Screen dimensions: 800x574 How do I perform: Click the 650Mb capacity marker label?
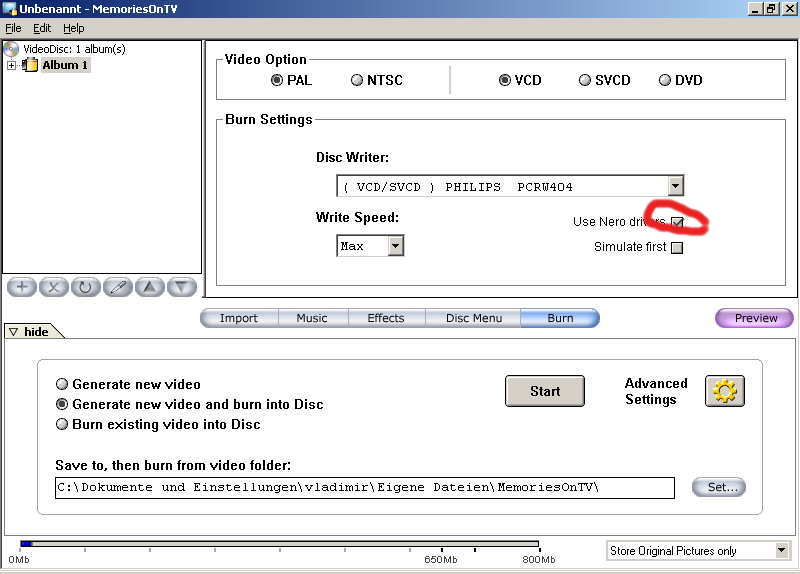tap(441, 560)
